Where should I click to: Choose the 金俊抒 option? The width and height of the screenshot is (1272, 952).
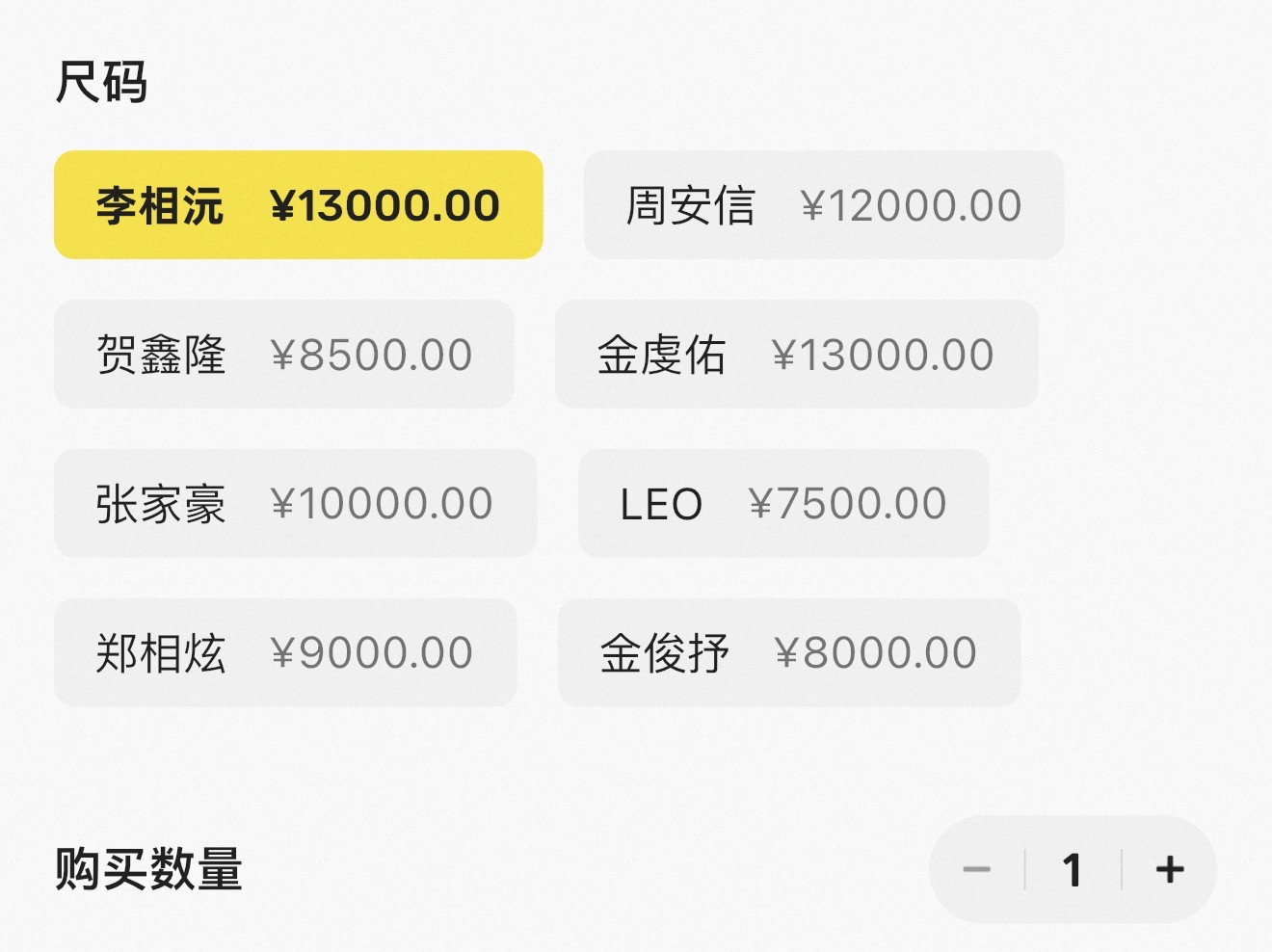click(x=789, y=652)
